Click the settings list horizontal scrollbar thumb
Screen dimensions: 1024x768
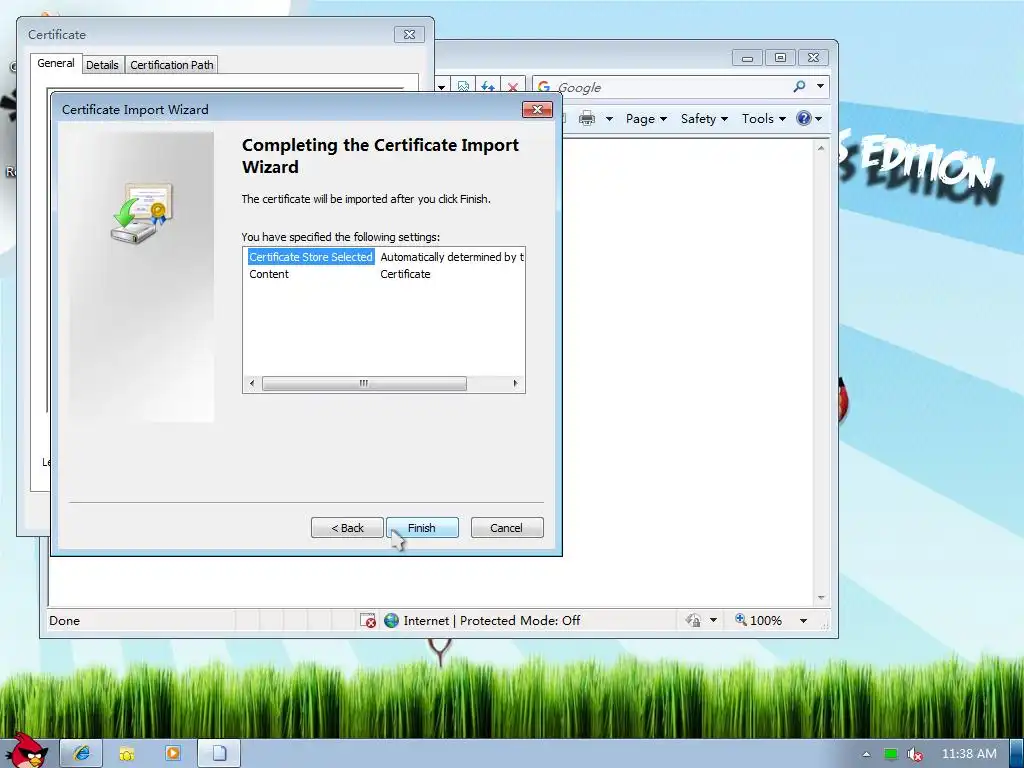click(x=364, y=383)
